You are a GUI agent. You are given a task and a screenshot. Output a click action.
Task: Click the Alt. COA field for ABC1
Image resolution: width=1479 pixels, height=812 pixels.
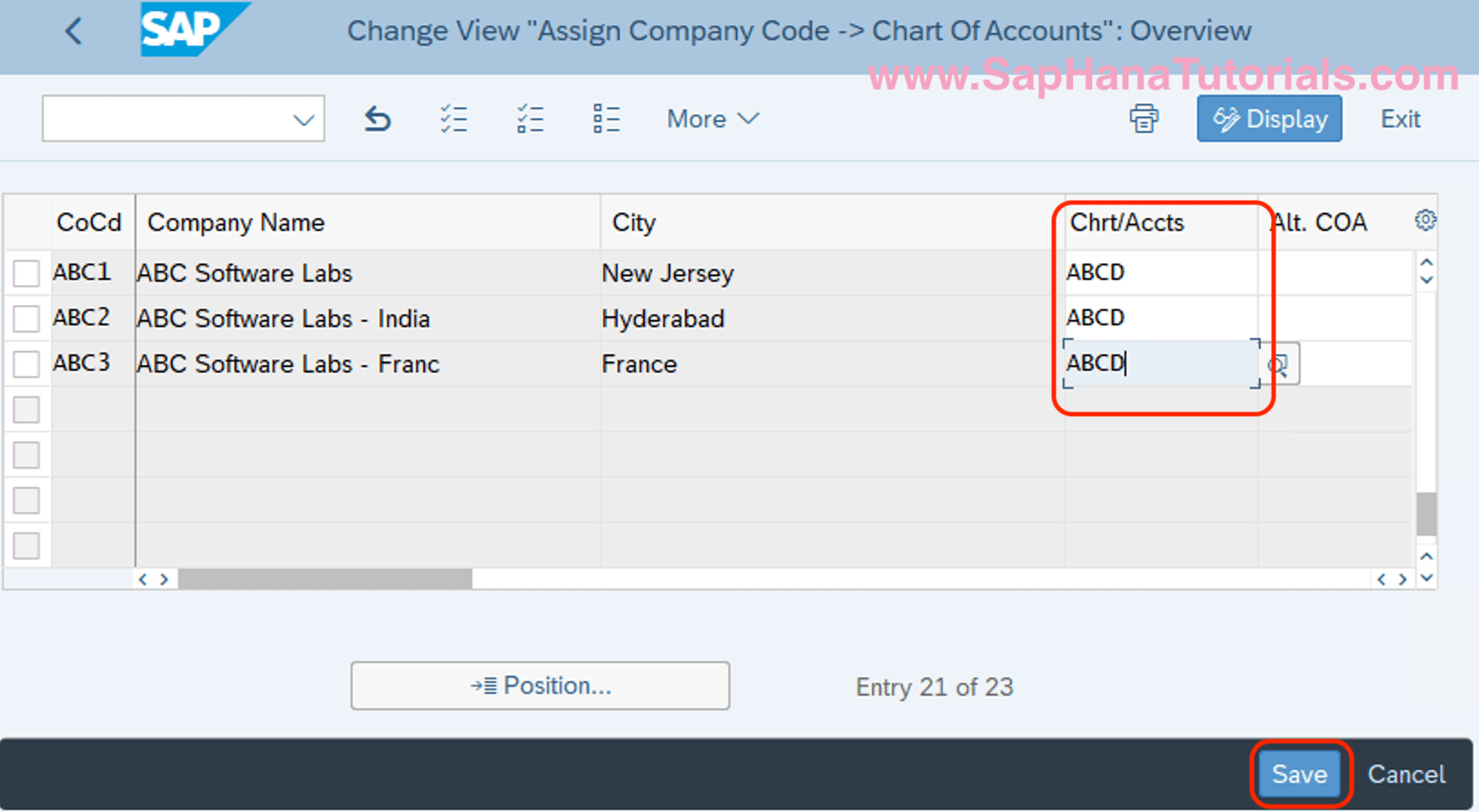coord(1335,272)
